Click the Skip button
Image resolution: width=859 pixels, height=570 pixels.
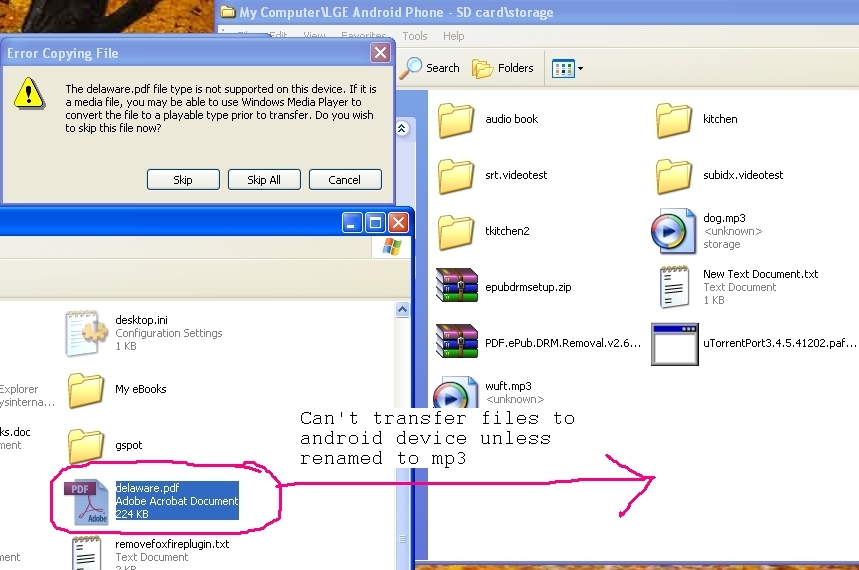(x=183, y=180)
